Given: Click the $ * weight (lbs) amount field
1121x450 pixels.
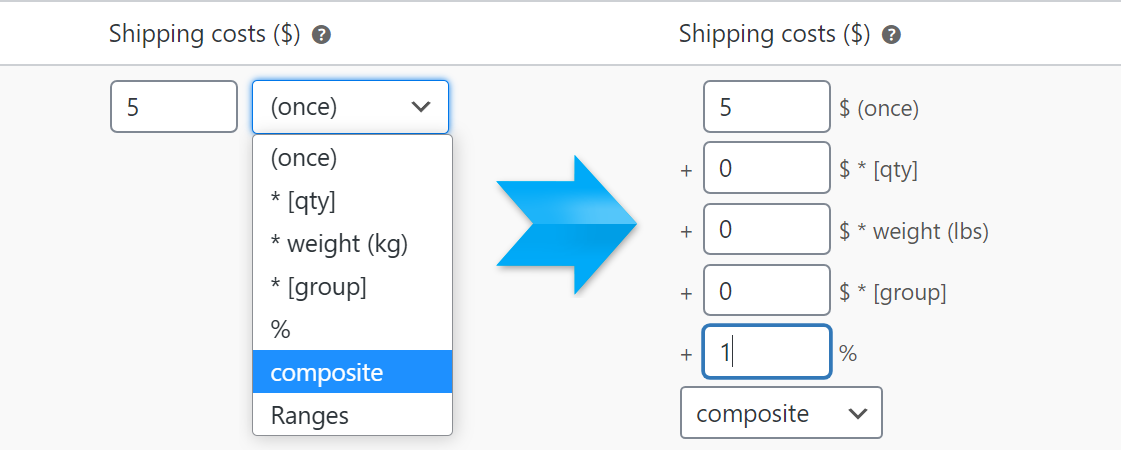Looking at the screenshot, I should (x=766, y=230).
